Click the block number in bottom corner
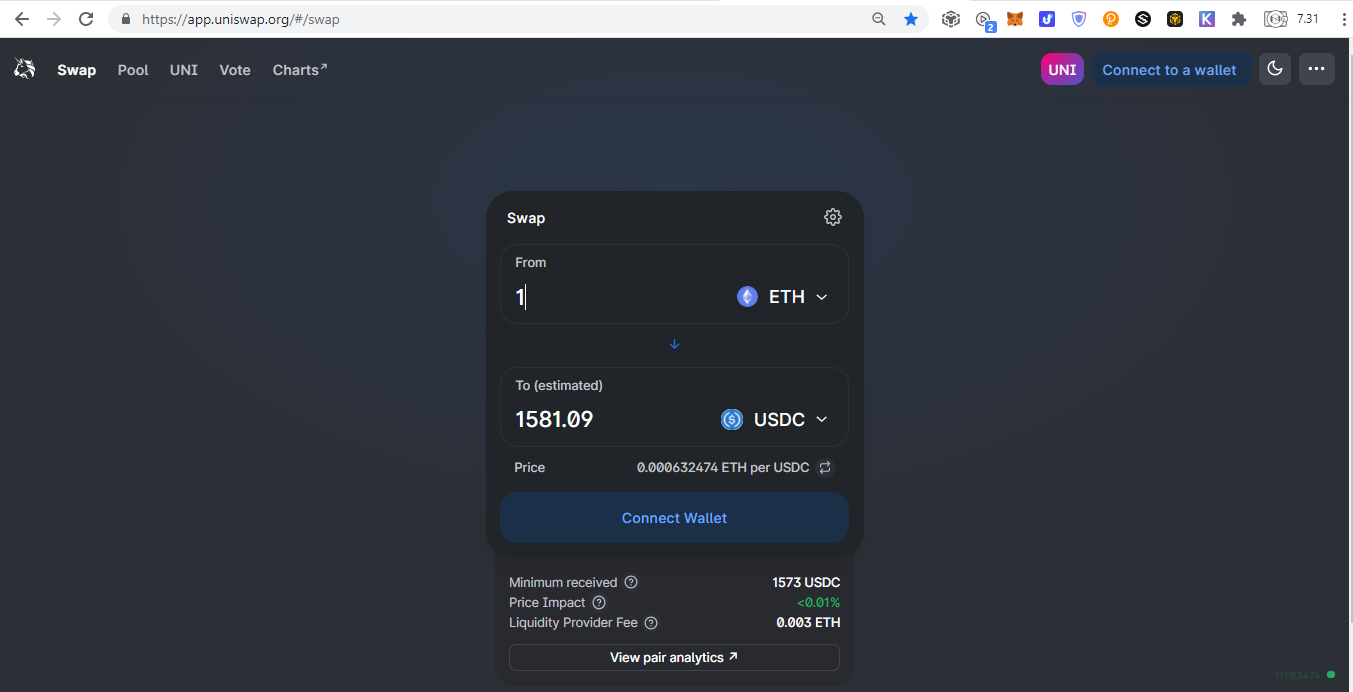 [x=1298, y=676]
